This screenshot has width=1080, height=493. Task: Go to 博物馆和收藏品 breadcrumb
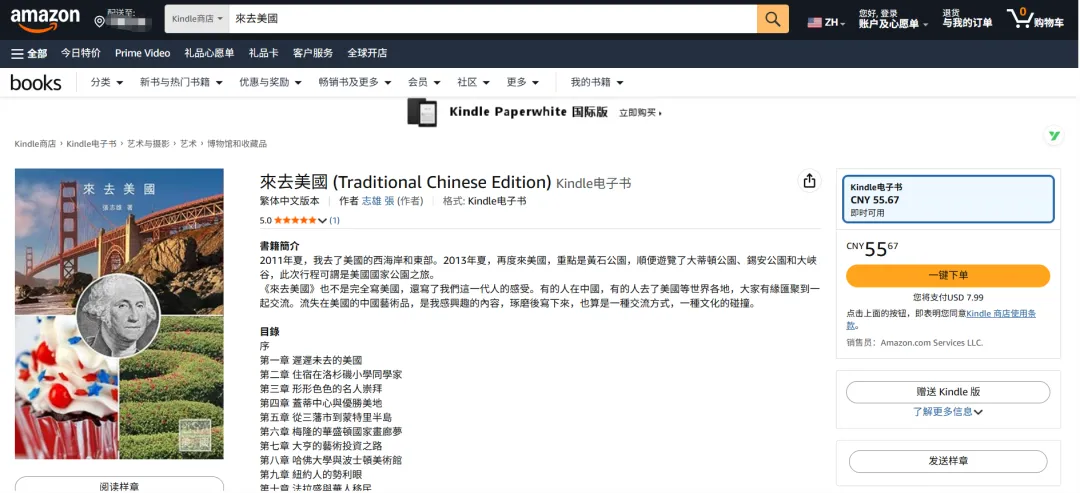(x=237, y=144)
